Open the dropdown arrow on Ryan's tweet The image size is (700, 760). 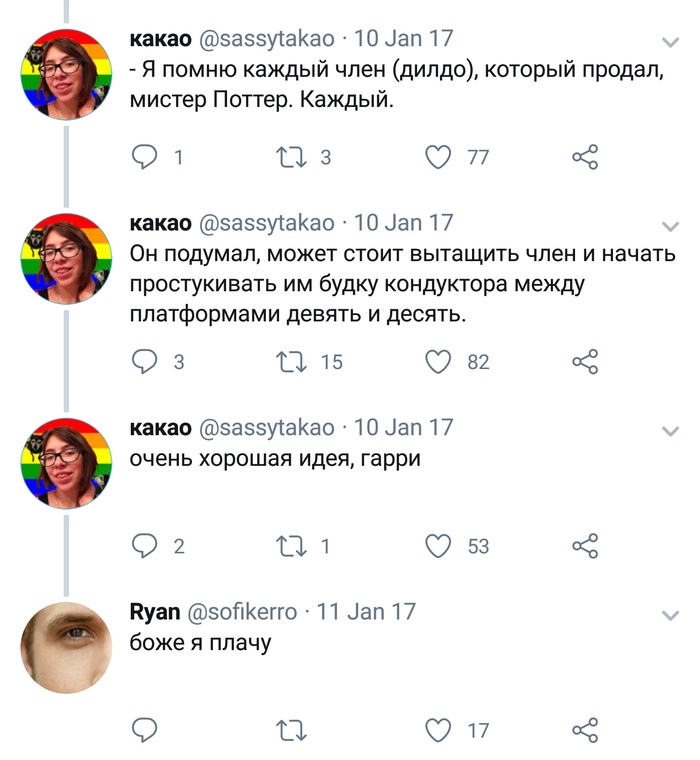point(671,614)
